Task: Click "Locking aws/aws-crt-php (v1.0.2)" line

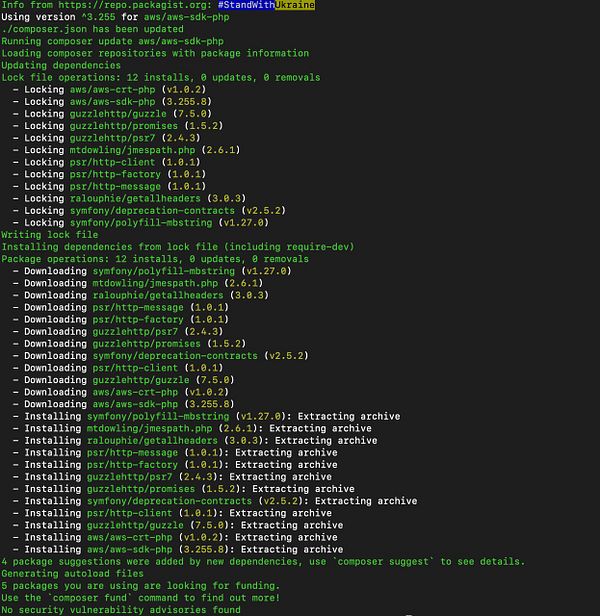Action: coord(110,90)
